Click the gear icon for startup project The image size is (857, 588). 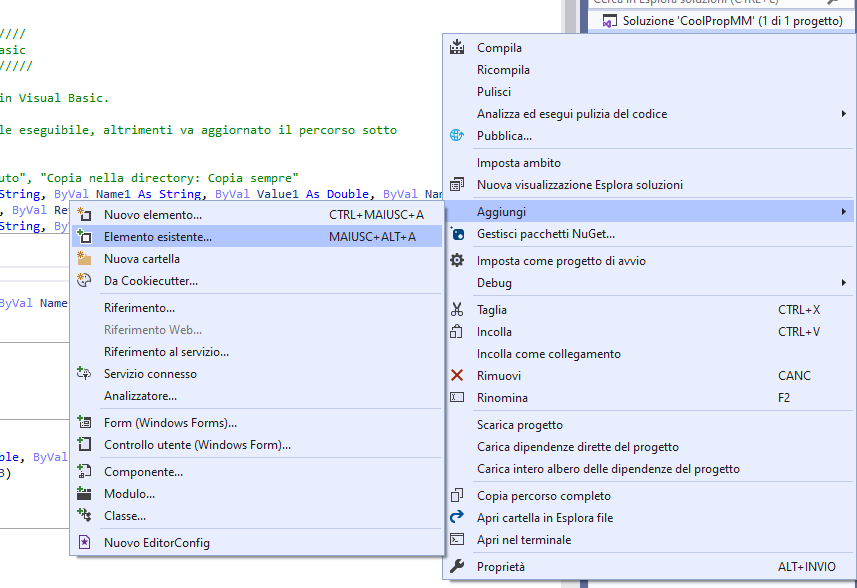tap(457, 260)
